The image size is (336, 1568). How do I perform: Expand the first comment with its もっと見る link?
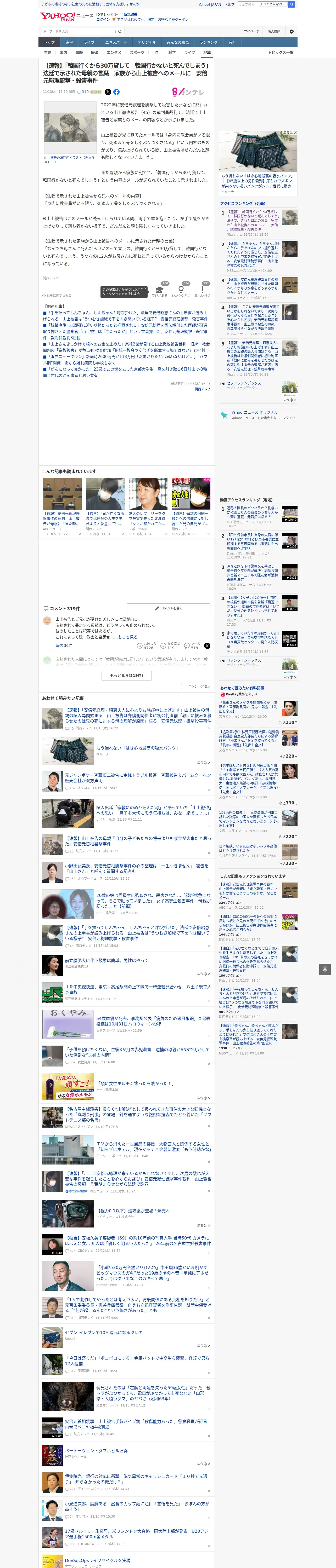tap(127, 637)
